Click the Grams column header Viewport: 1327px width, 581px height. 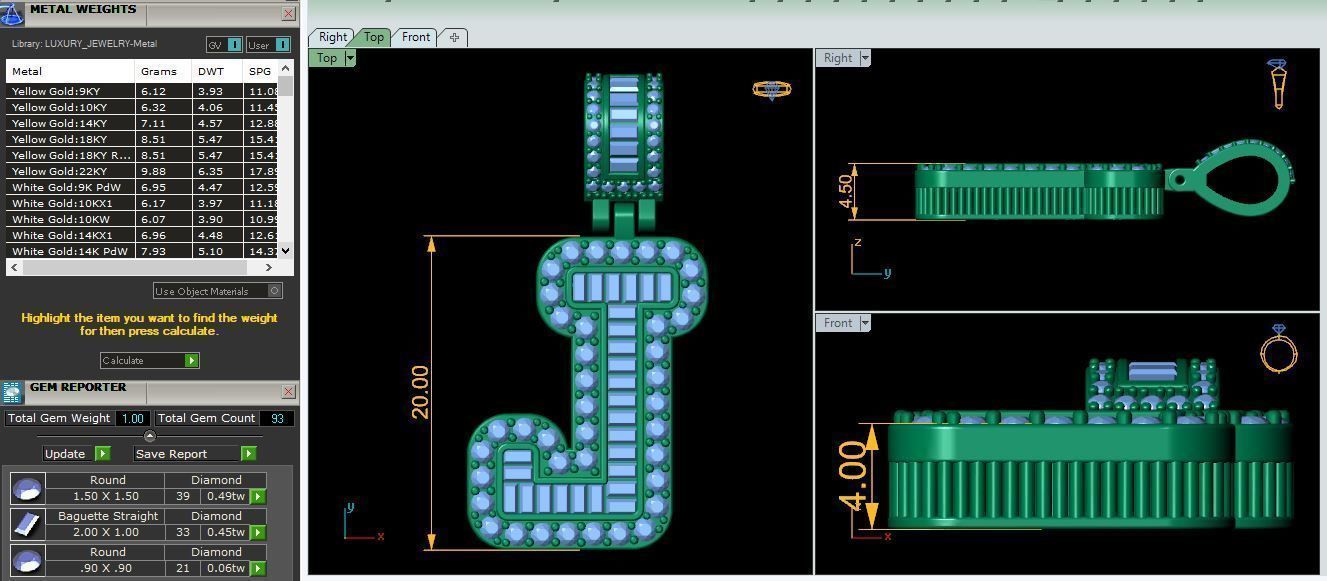(x=164, y=71)
